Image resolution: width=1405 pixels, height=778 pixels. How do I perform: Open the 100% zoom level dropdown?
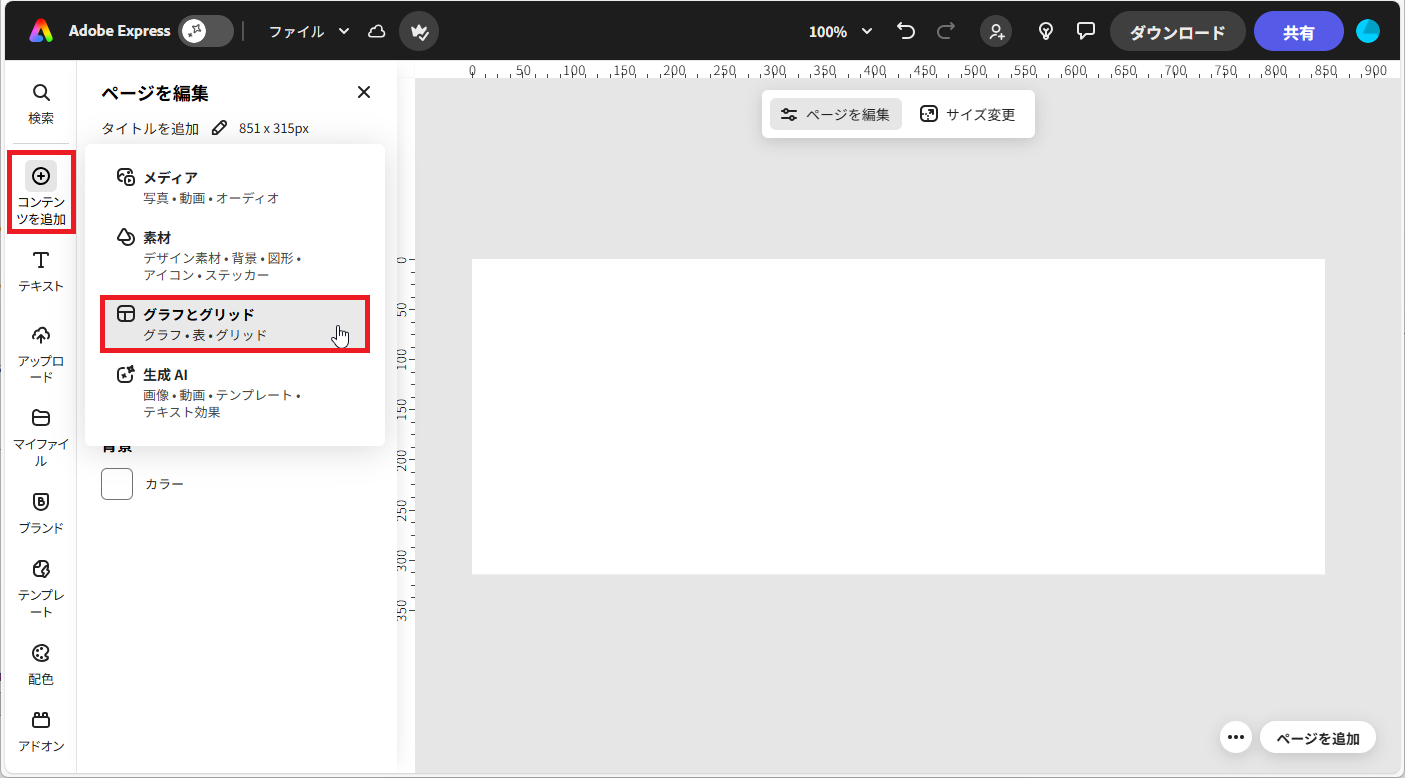pos(840,31)
